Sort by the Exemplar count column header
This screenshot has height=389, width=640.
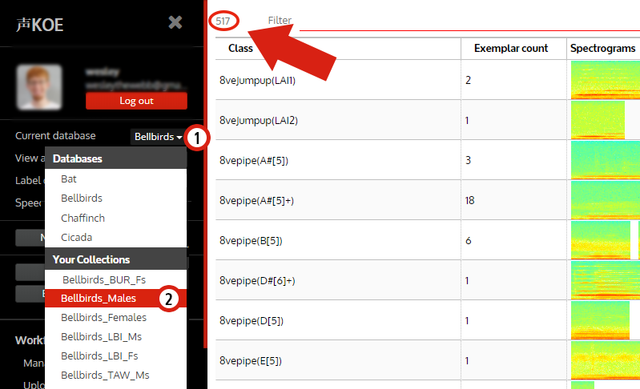click(513, 49)
